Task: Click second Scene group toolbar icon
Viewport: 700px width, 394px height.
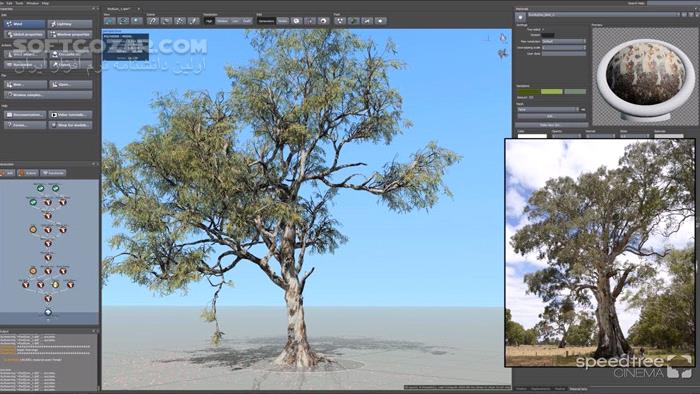Action: tap(166, 21)
